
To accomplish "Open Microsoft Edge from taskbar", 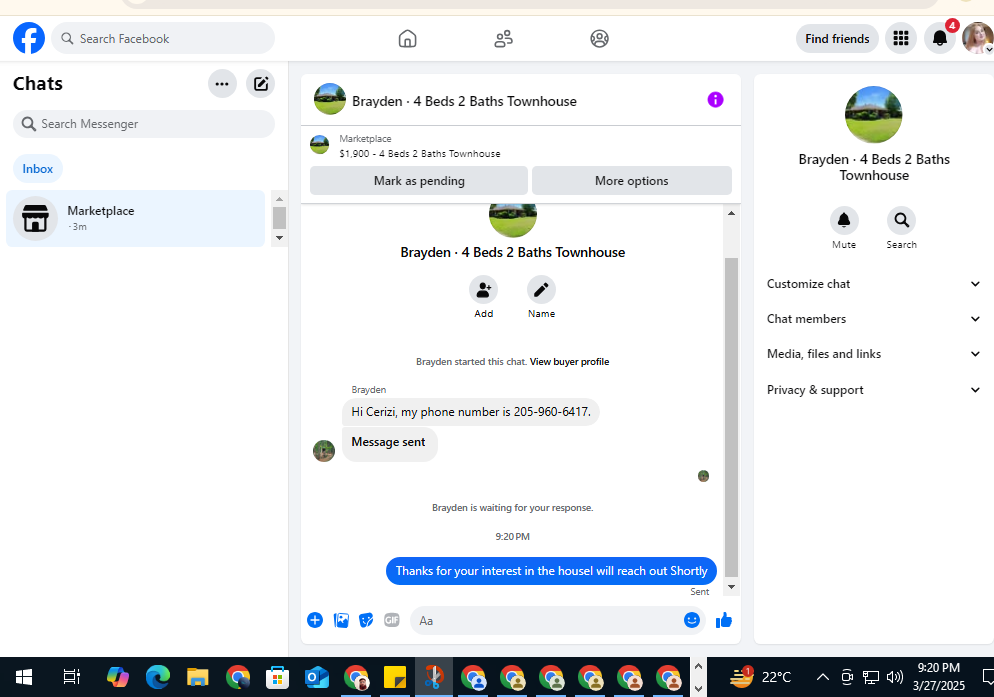I will pyautogui.click(x=158, y=677).
